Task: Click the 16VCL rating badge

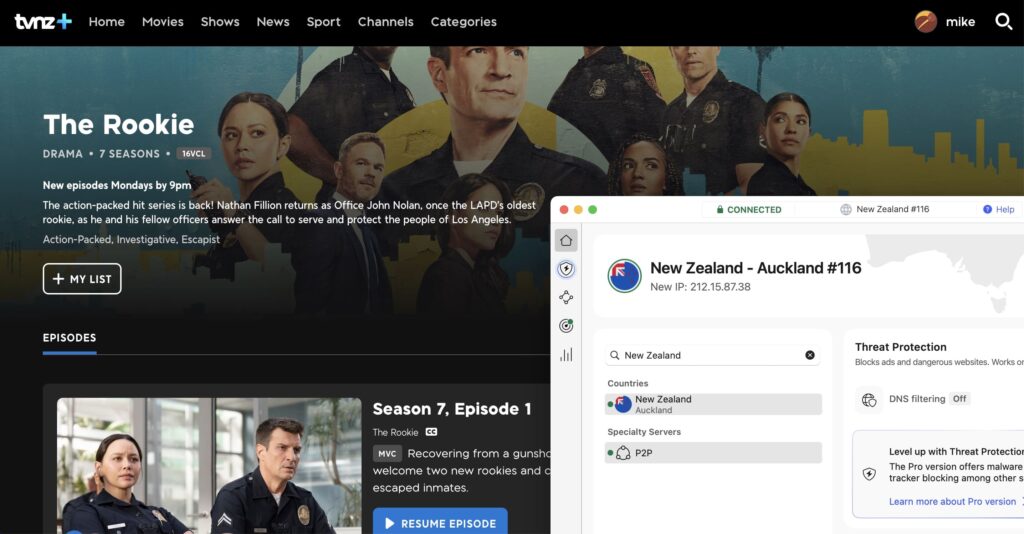Action: (x=193, y=154)
